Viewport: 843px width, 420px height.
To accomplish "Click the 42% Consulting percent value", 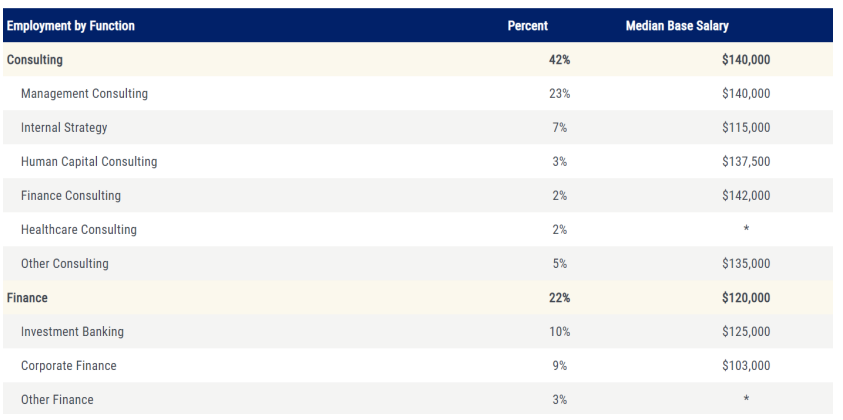I will (x=558, y=60).
